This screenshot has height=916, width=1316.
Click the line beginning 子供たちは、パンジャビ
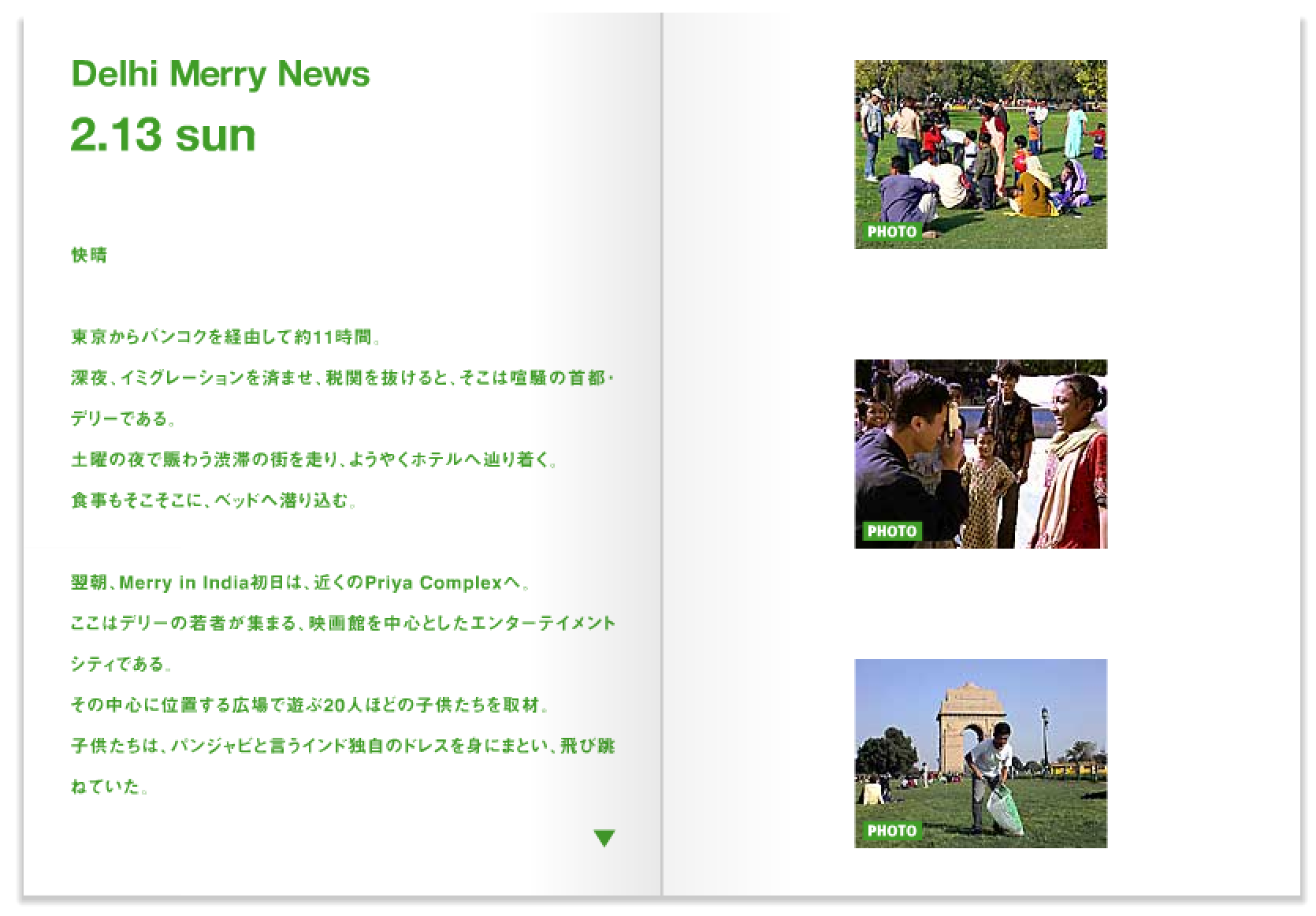[x=343, y=746]
